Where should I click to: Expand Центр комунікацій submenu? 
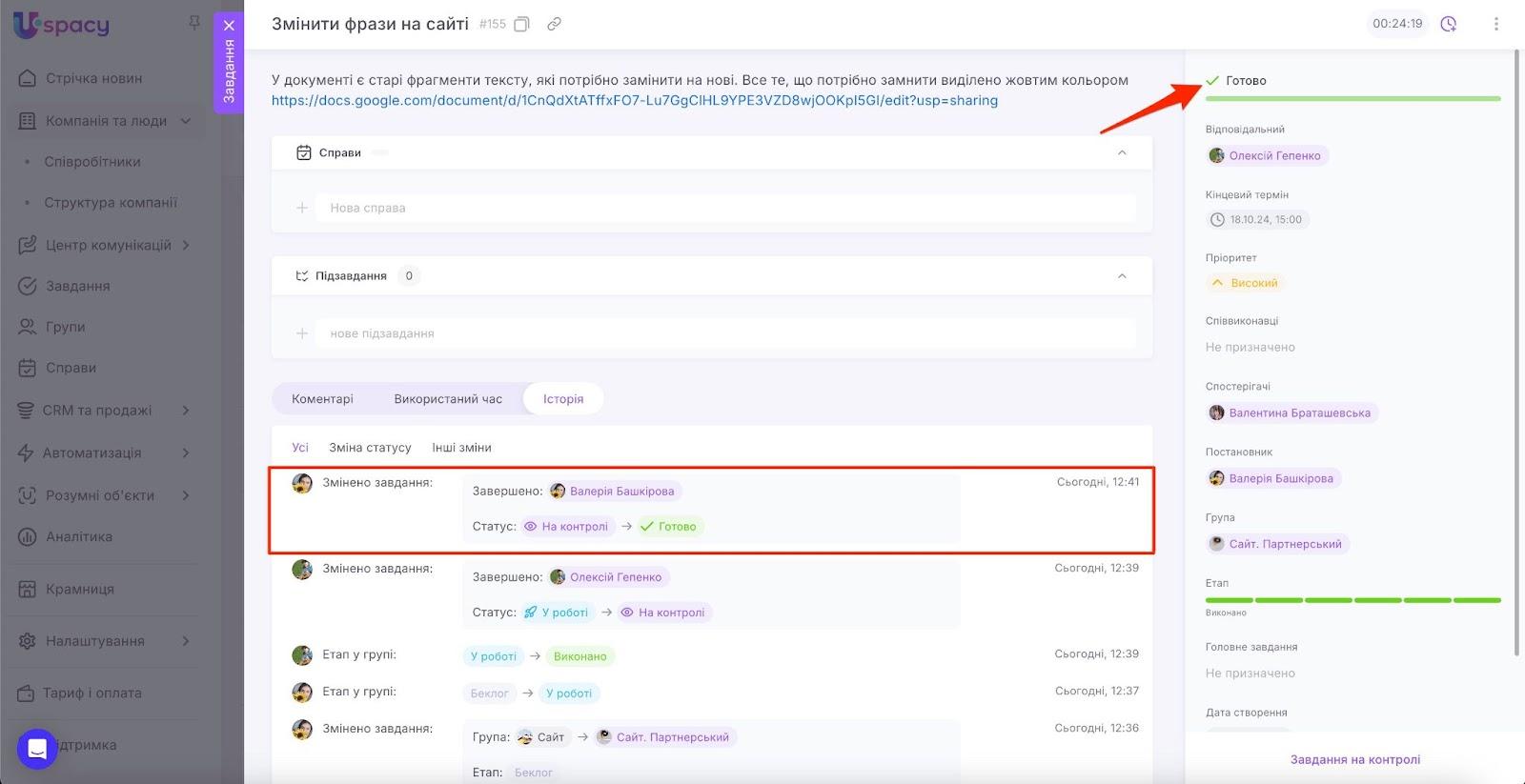tap(186, 245)
